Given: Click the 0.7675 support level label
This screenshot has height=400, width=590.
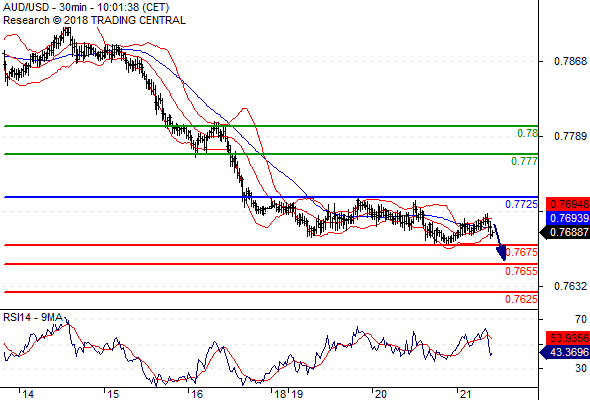Looking at the screenshot, I should (x=522, y=252).
